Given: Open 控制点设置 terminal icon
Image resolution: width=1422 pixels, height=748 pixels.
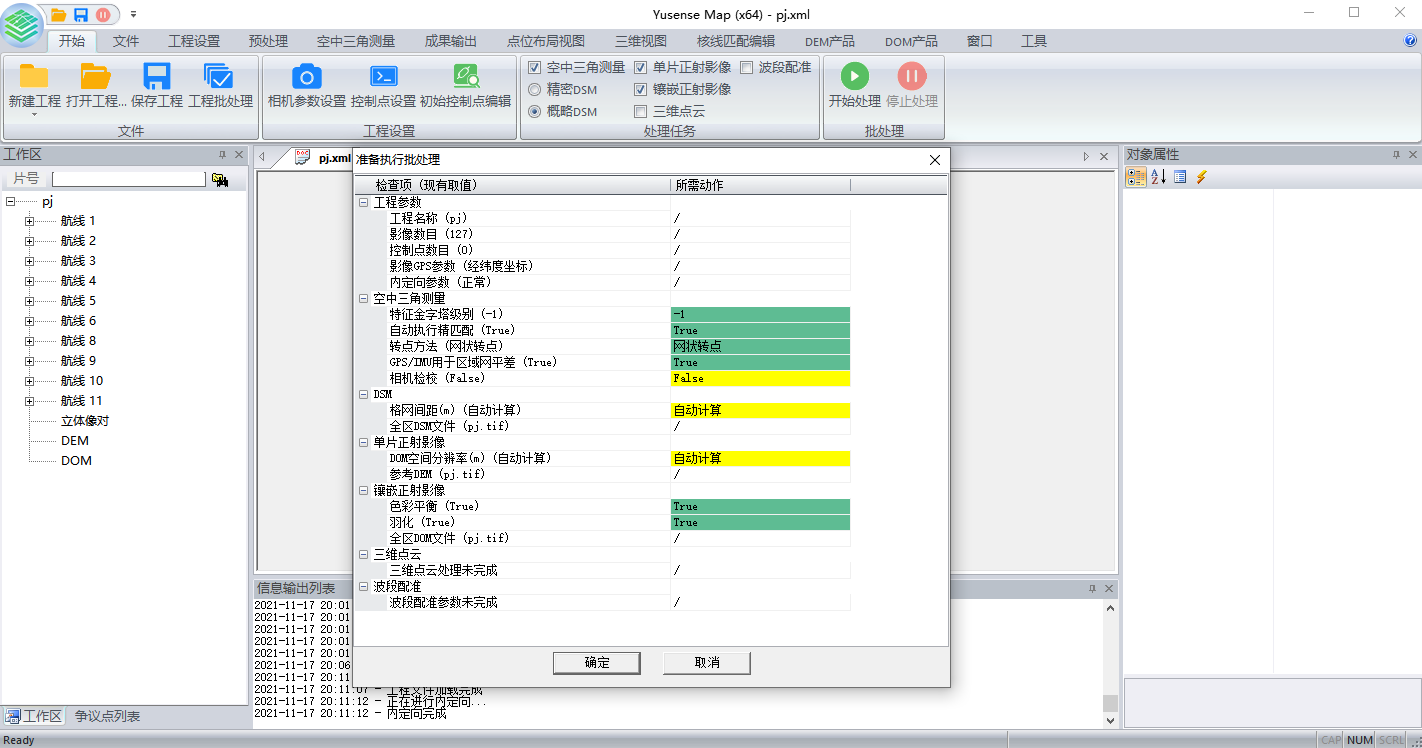Looking at the screenshot, I should coord(383,76).
